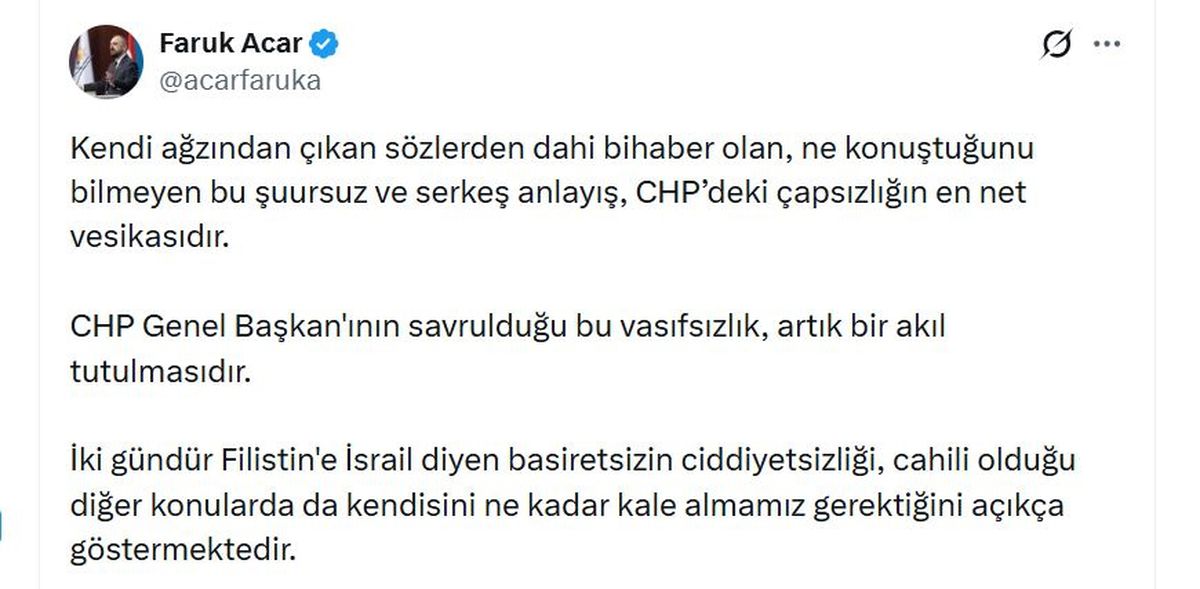Click the three-dot overflow icon on the post

1105,42
